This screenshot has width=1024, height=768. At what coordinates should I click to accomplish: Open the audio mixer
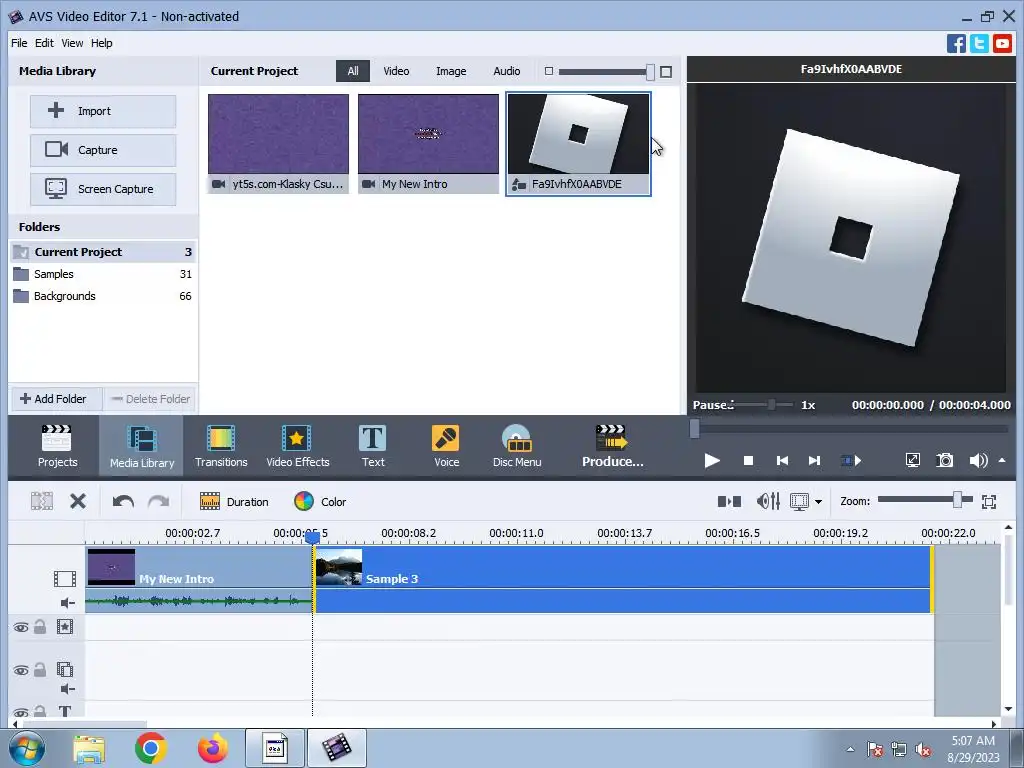coord(768,502)
